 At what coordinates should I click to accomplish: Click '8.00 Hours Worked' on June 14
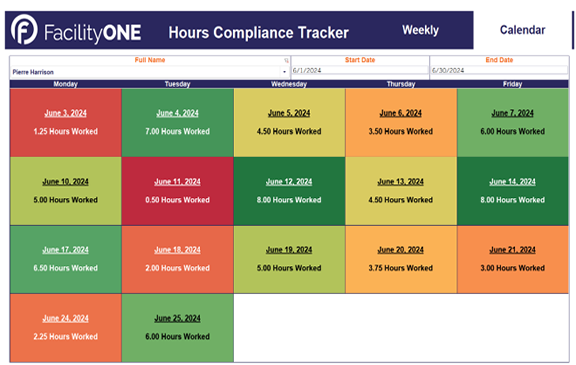tap(512, 200)
